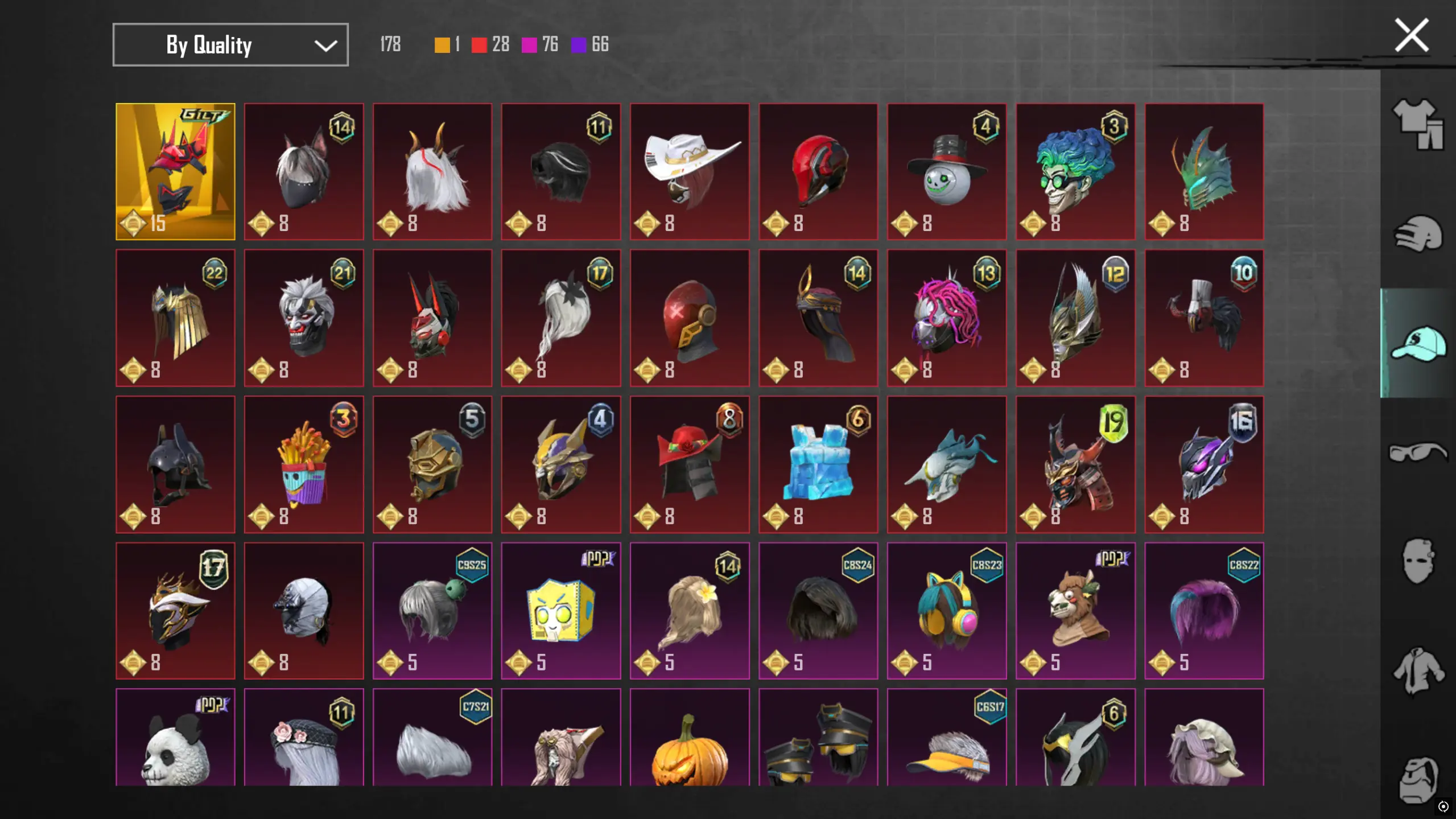Viewport: 1456px width, 819px height.
Task: Select the helmet category icon
Action: (x=1418, y=233)
